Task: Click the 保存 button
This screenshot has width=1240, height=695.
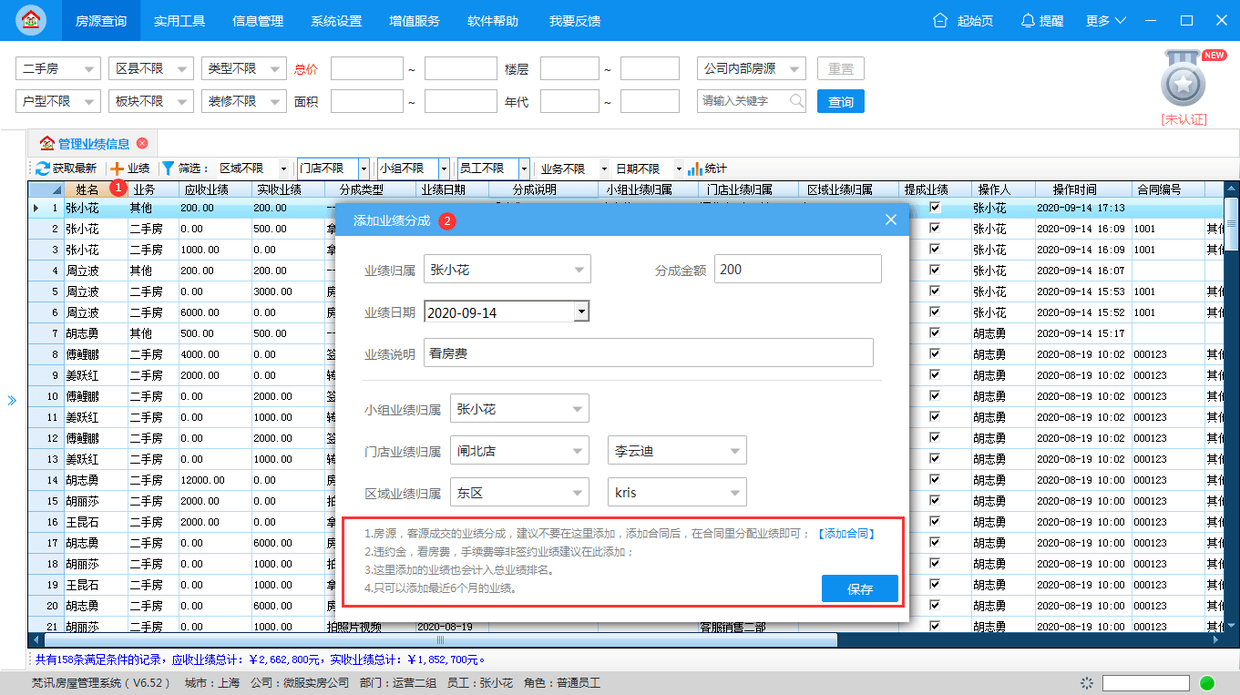Action: tap(859, 589)
